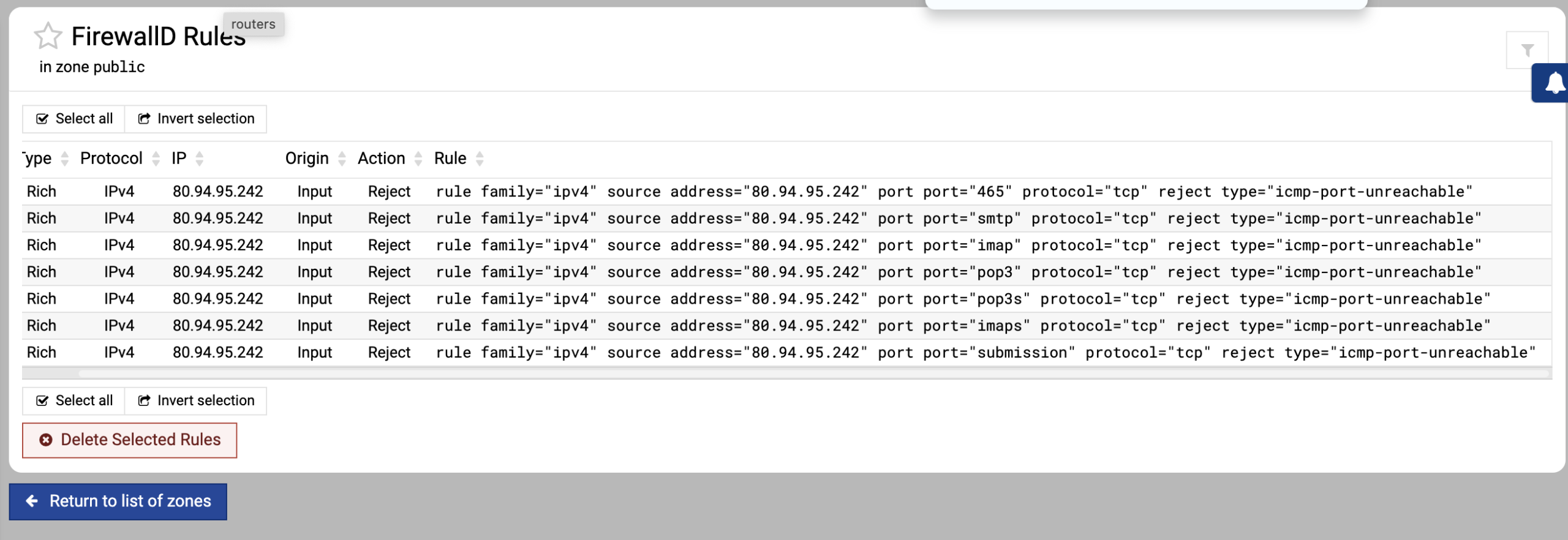Sort by Type column arrows
This screenshot has height=540, width=1568.
coord(64,159)
